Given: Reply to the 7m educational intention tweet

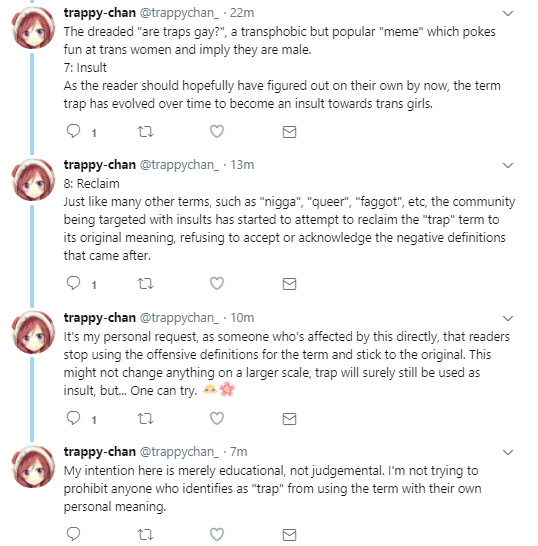Looking at the screenshot, I should pos(73,534).
